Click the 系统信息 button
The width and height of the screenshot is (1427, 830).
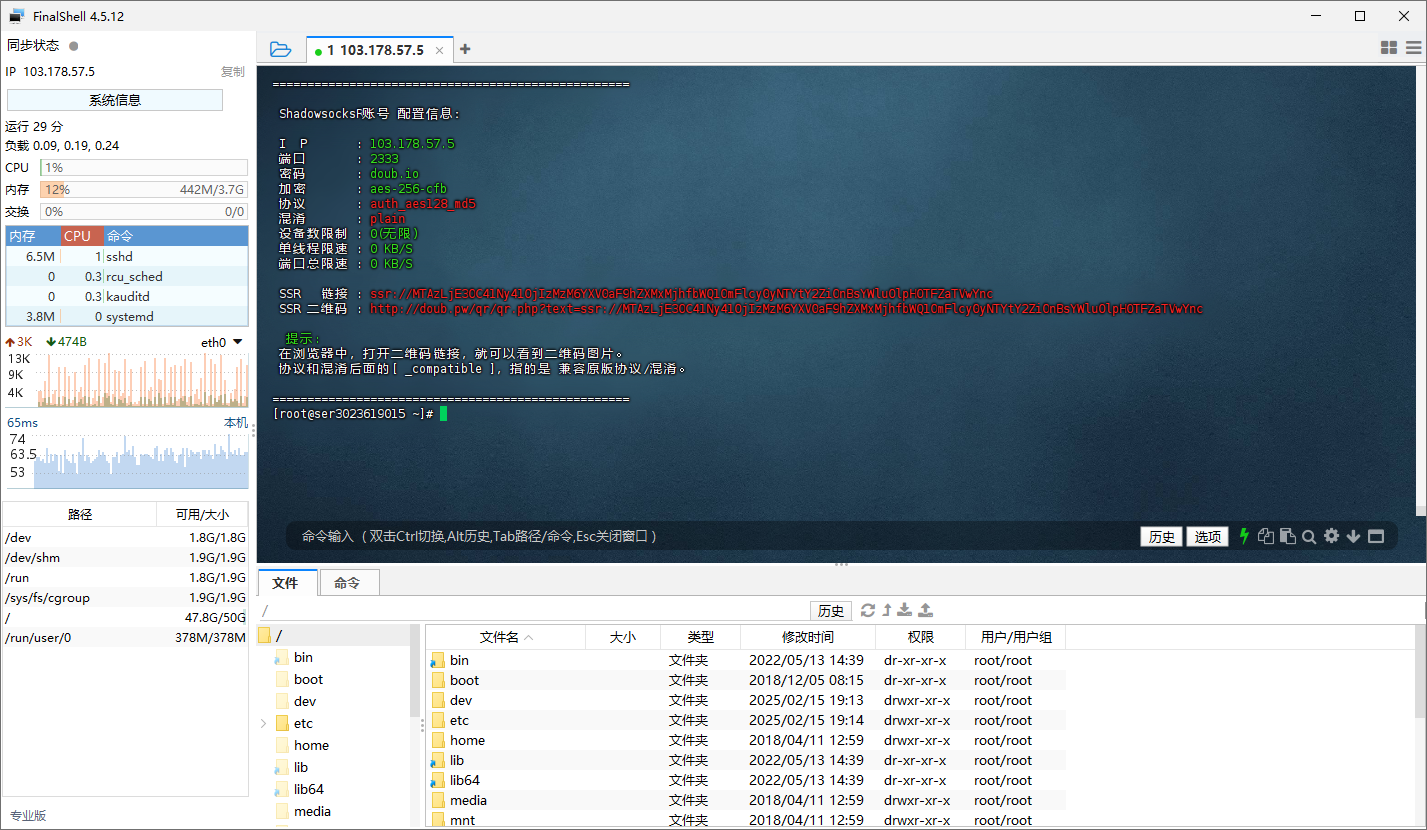coord(115,99)
